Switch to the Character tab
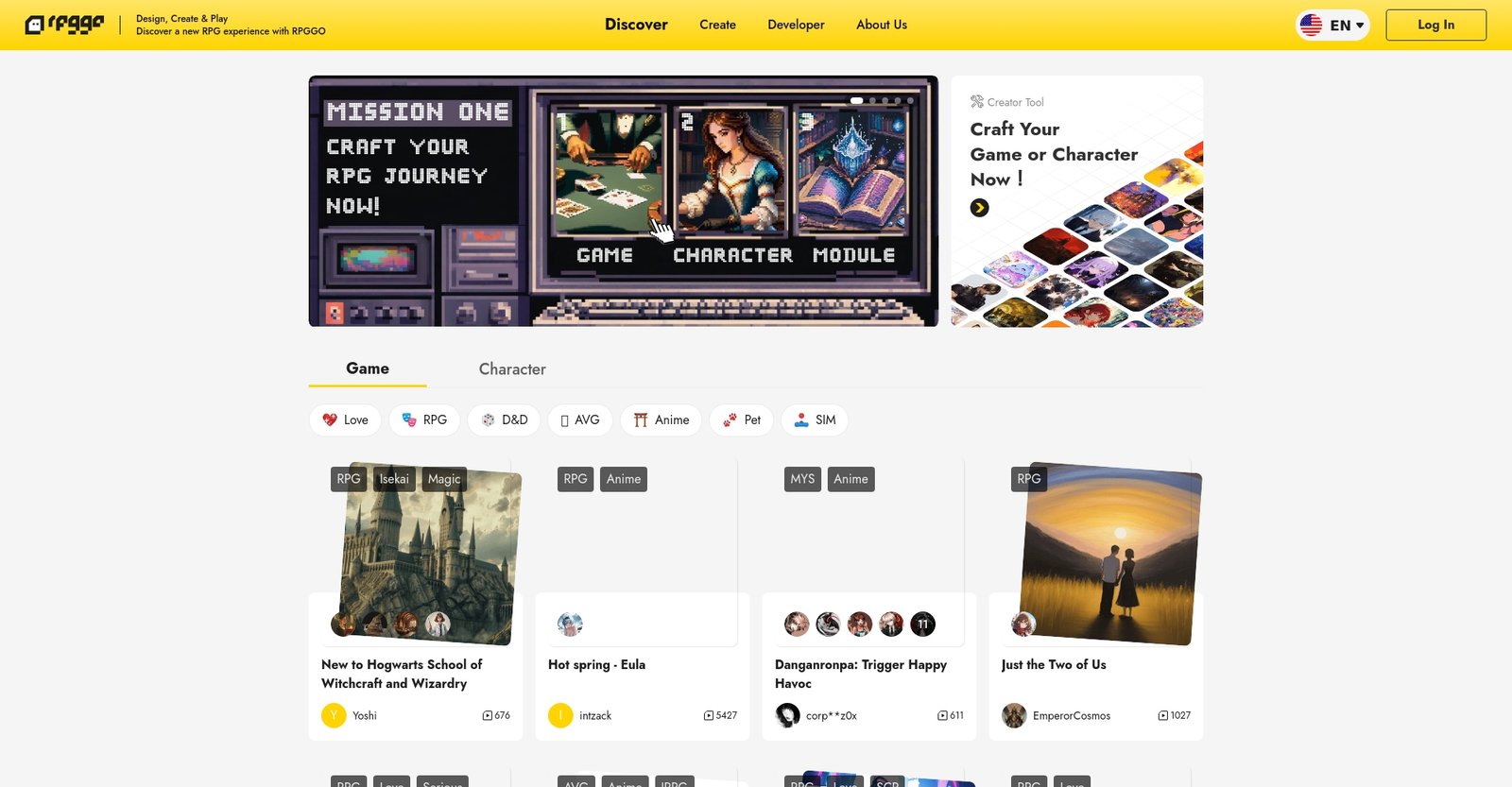Image resolution: width=1512 pixels, height=787 pixels. (512, 369)
